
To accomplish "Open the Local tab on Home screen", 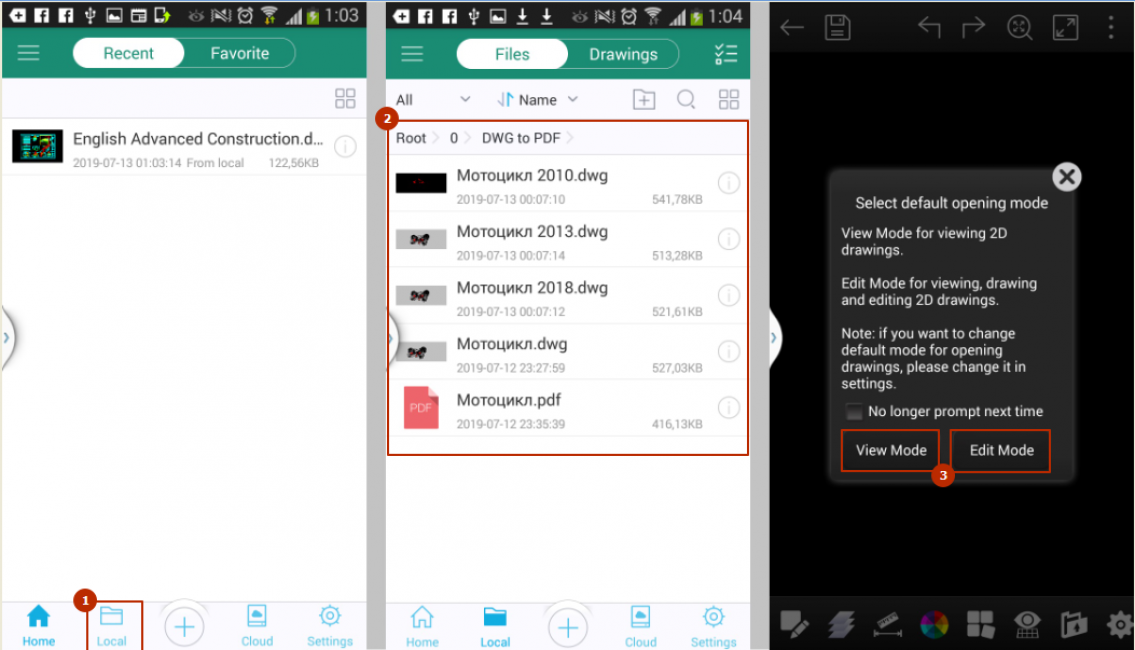I will 112,625.
